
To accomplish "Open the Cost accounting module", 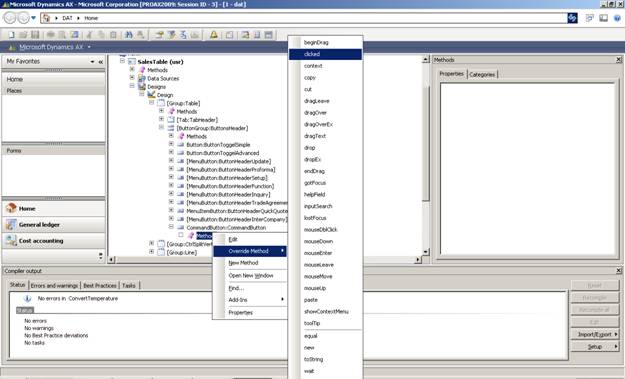I will (54, 241).
